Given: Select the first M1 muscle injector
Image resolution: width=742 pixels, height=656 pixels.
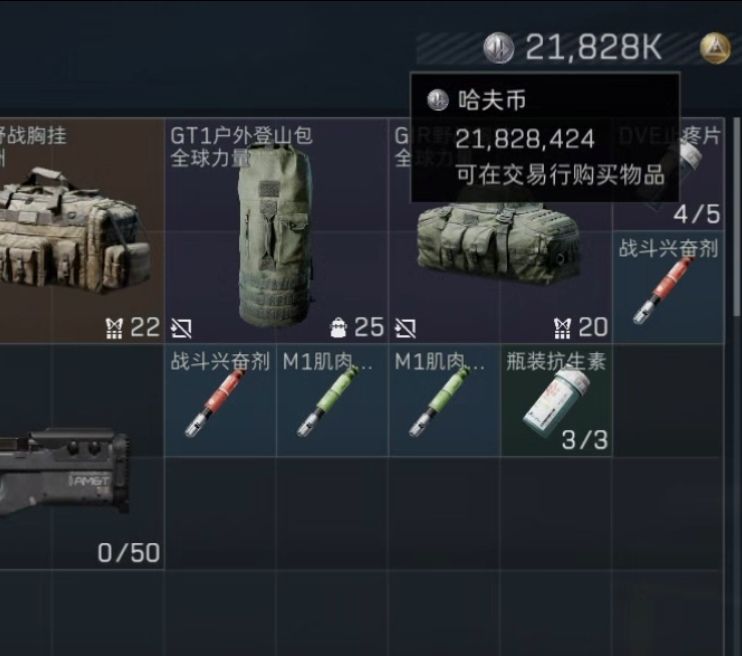Looking at the screenshot, I should click(x=333, y=400).
